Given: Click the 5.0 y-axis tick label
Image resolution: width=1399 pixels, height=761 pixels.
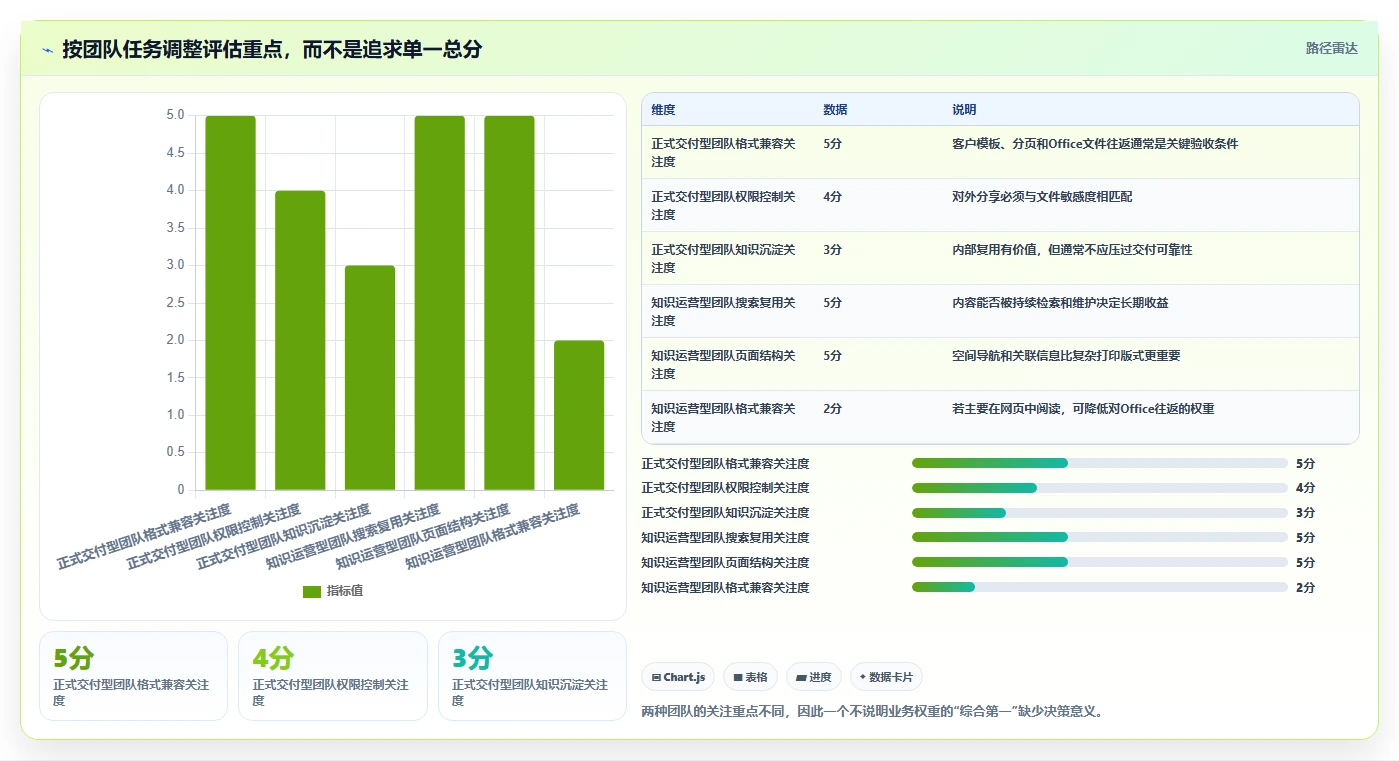Looking at the screenshot, I should [x=175, y=115].
